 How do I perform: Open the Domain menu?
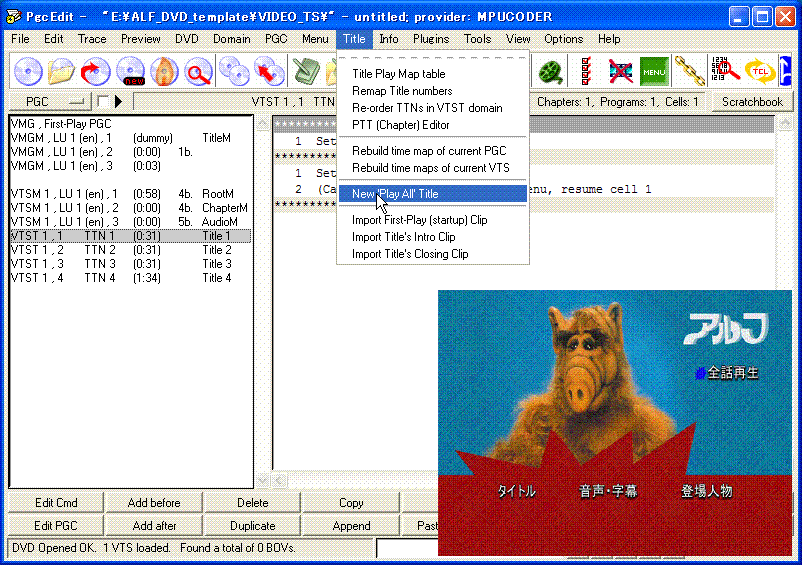[x=232, y=39]
